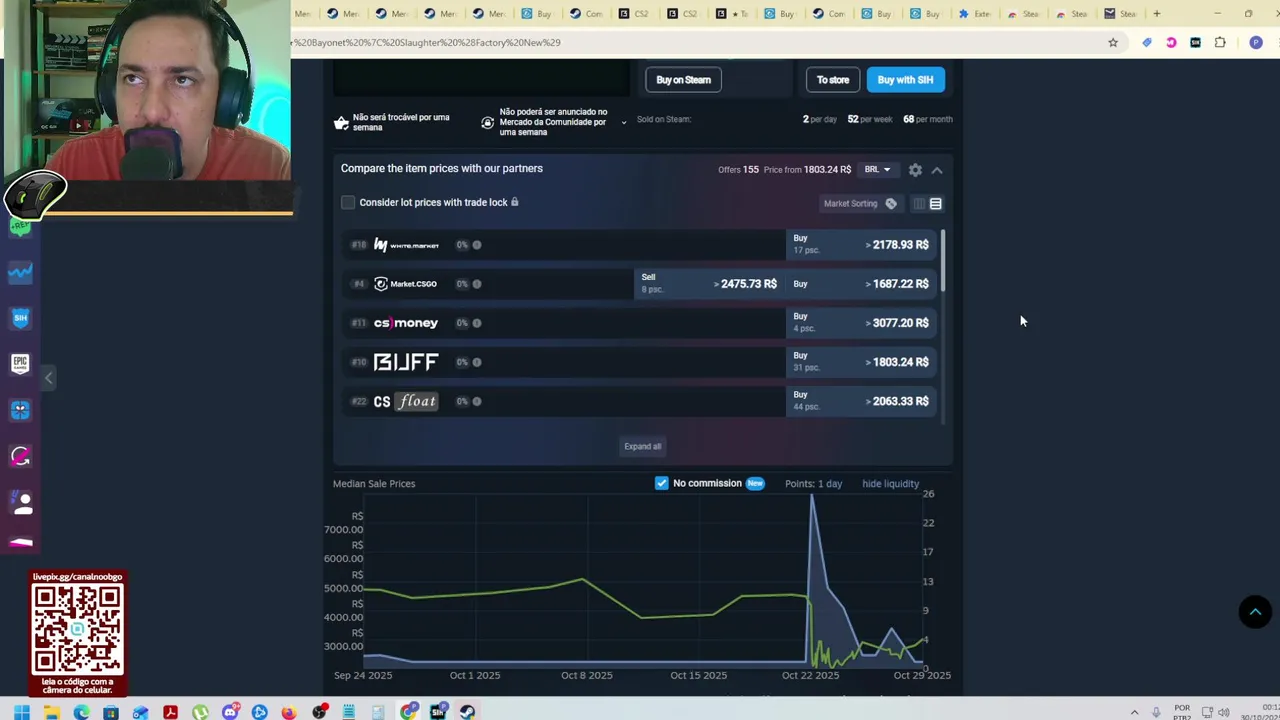Switch to the last Stea tab with envelope
Screen dimensions: 1280x720
pos(1120,14)
